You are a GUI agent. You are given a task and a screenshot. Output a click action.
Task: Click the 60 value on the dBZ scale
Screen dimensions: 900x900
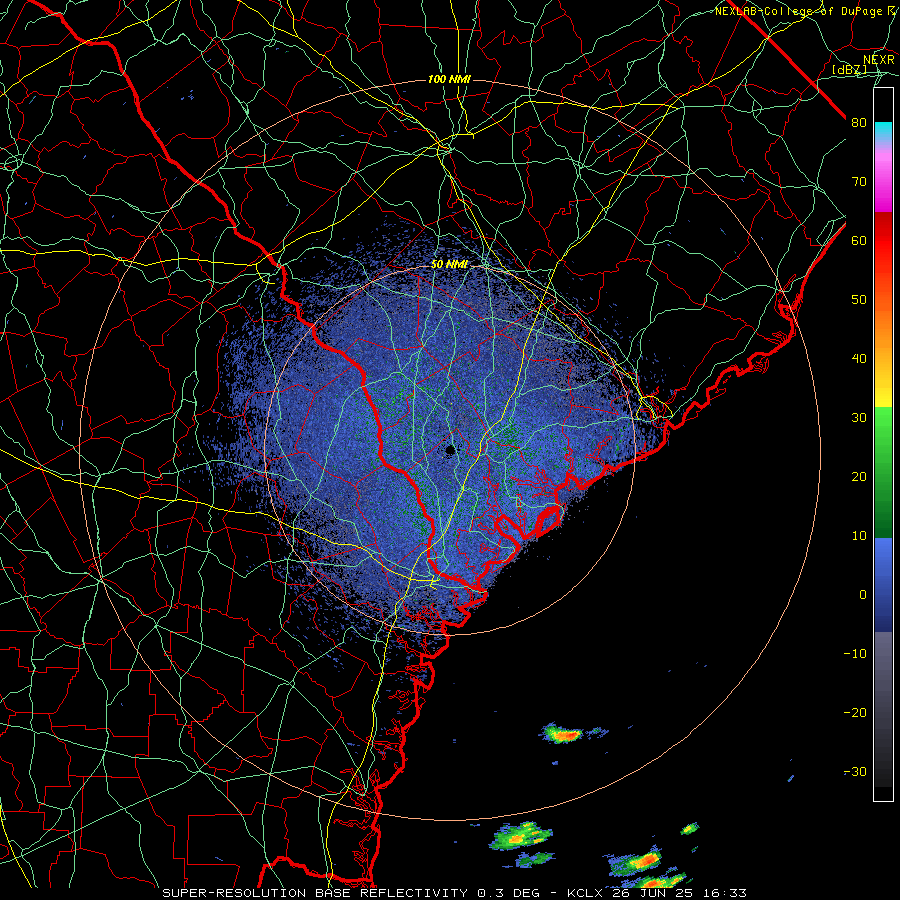tap(859, 241)
